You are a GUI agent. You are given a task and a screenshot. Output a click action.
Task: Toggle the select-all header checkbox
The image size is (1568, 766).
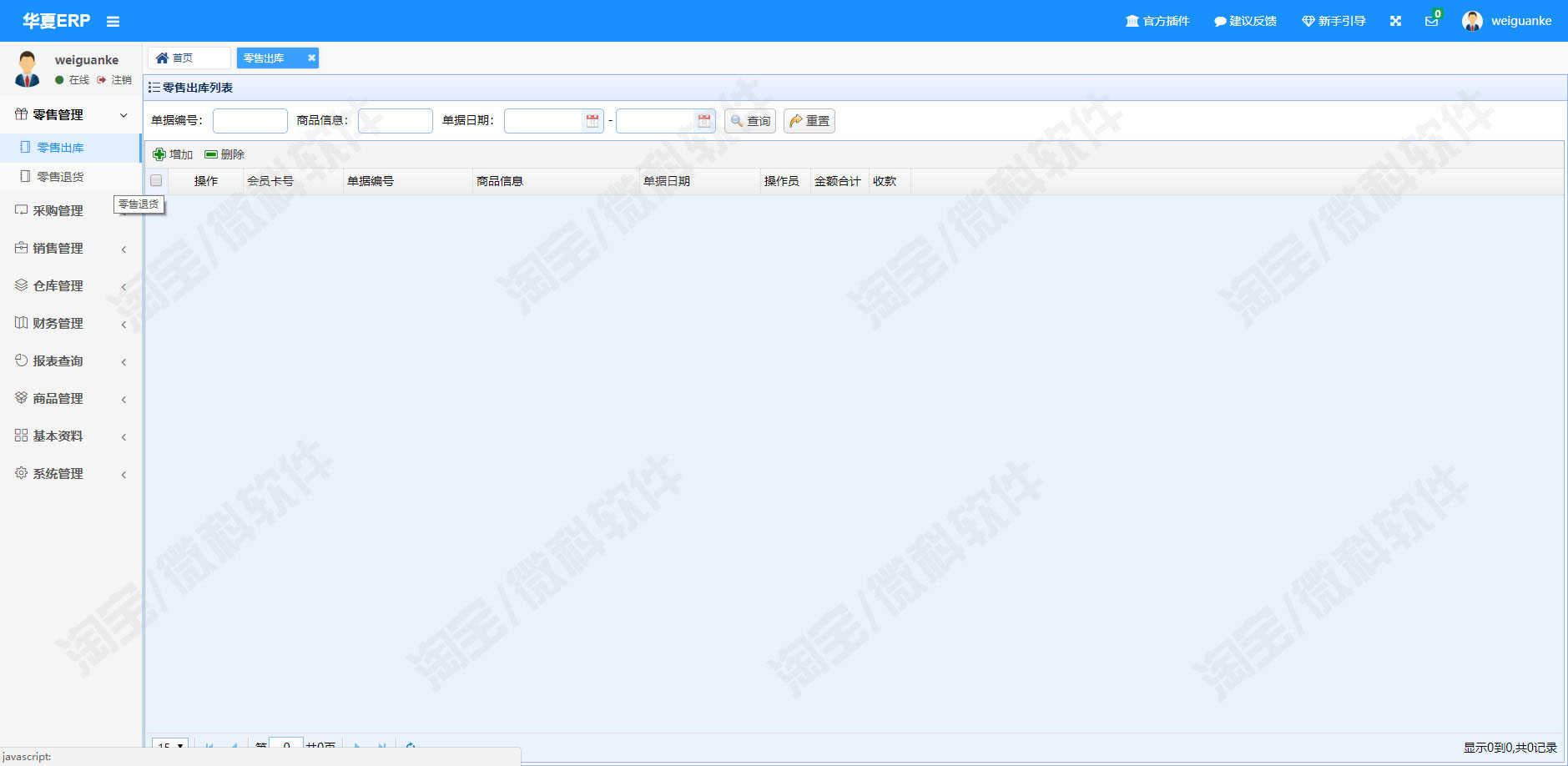tap(156, 180)
